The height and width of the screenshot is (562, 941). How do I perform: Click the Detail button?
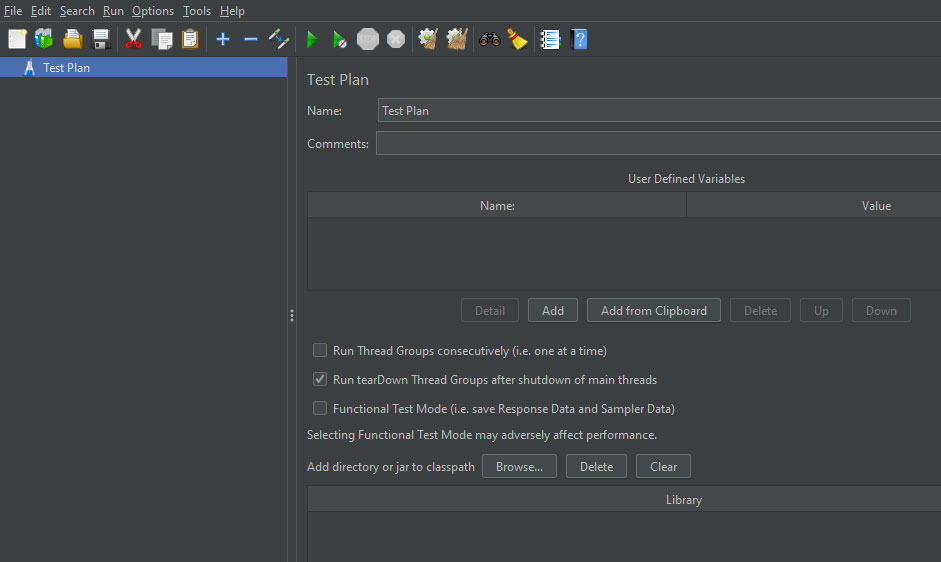coord(490,310)
